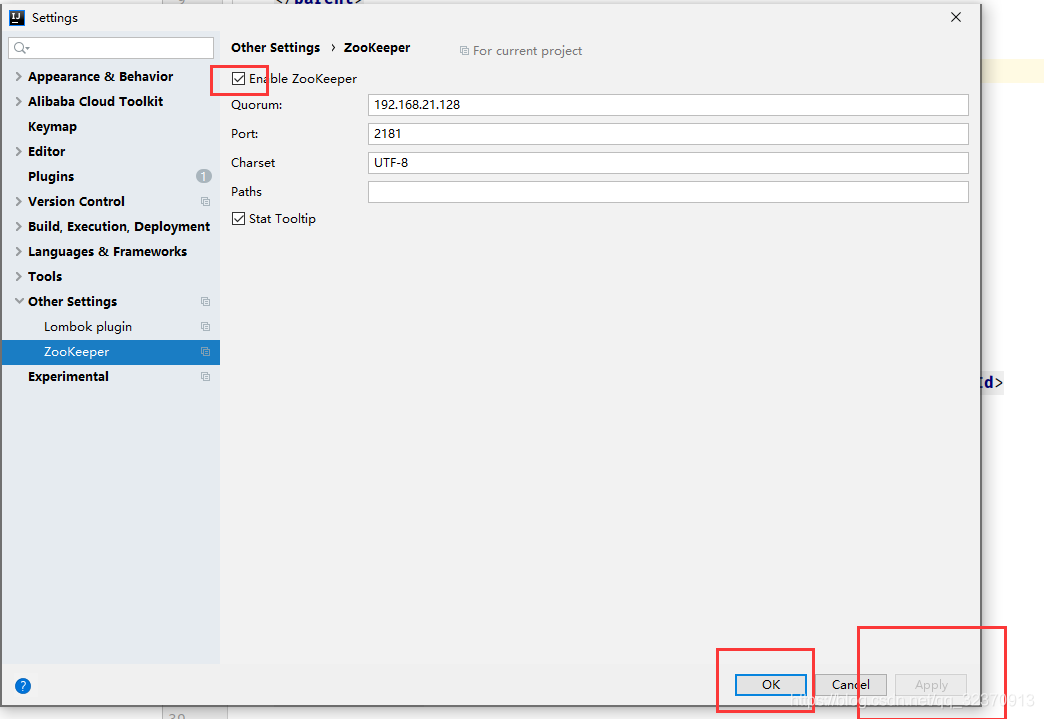1044x719 pixels.
Task: Open the Keymap settings page
Action: [52, 126]
